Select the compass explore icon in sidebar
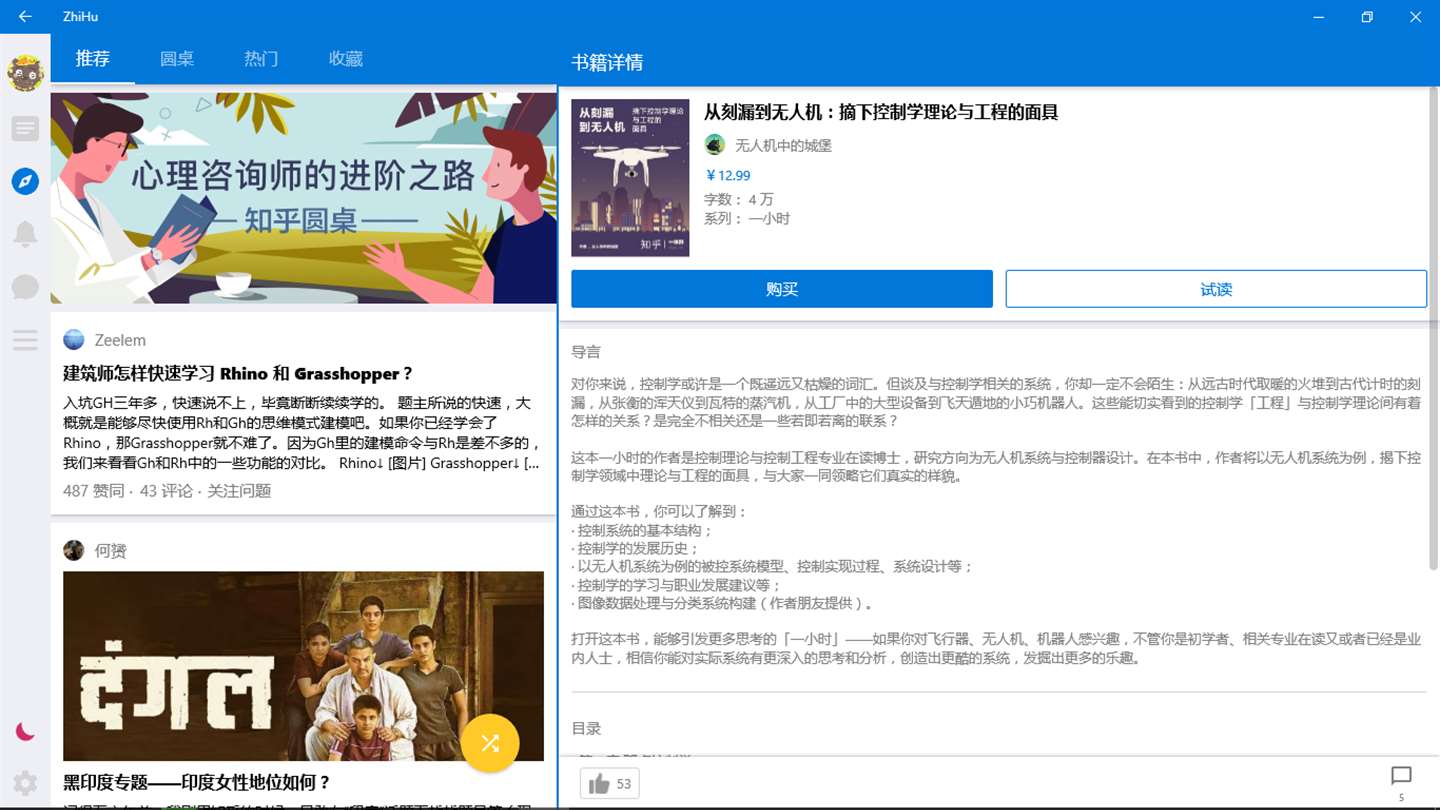This screenshot has height=810, width=1440. 25,181
